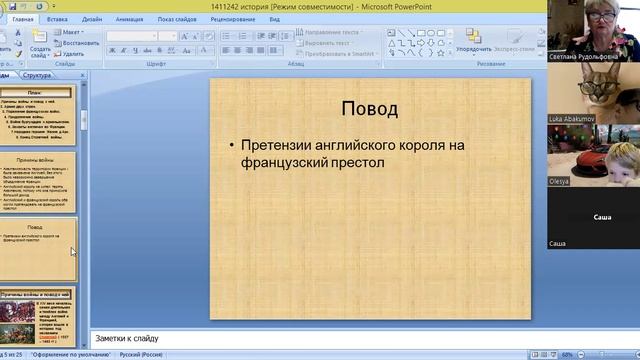Open the Рецензирование ribbon tab
The height and width of the screenshot is (360, 640).
pyautogui.click(x=233, y=19)
